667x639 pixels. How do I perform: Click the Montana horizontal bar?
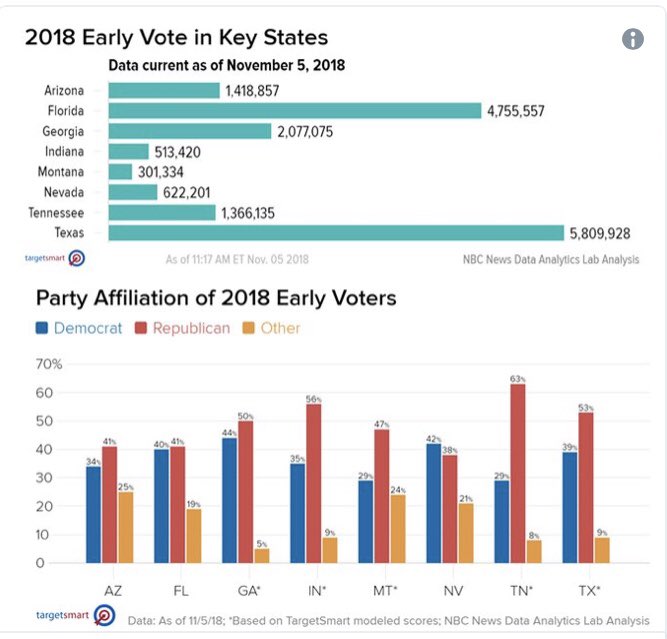120,172
